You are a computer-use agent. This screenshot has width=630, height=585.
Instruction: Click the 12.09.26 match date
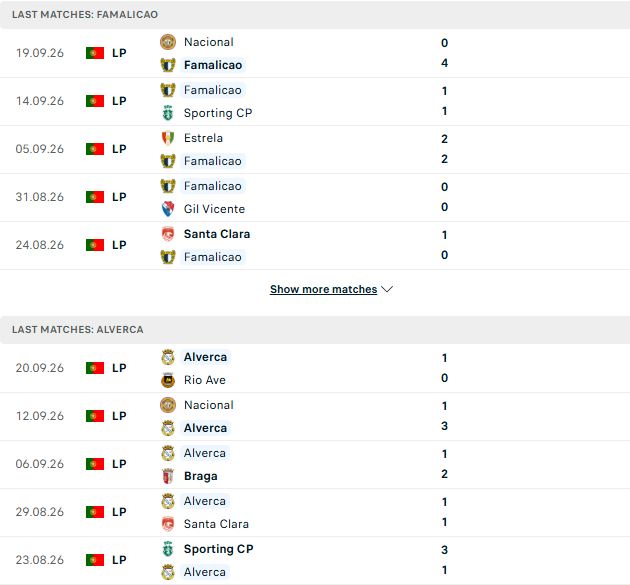tap(39, 416)
